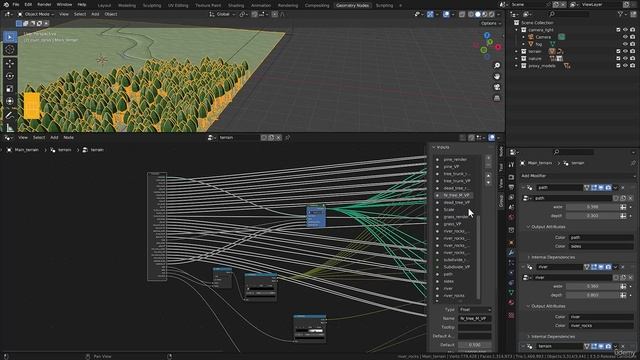Adjust the Default value field 0.500
640x360 pixels.
tap(475, 344)
